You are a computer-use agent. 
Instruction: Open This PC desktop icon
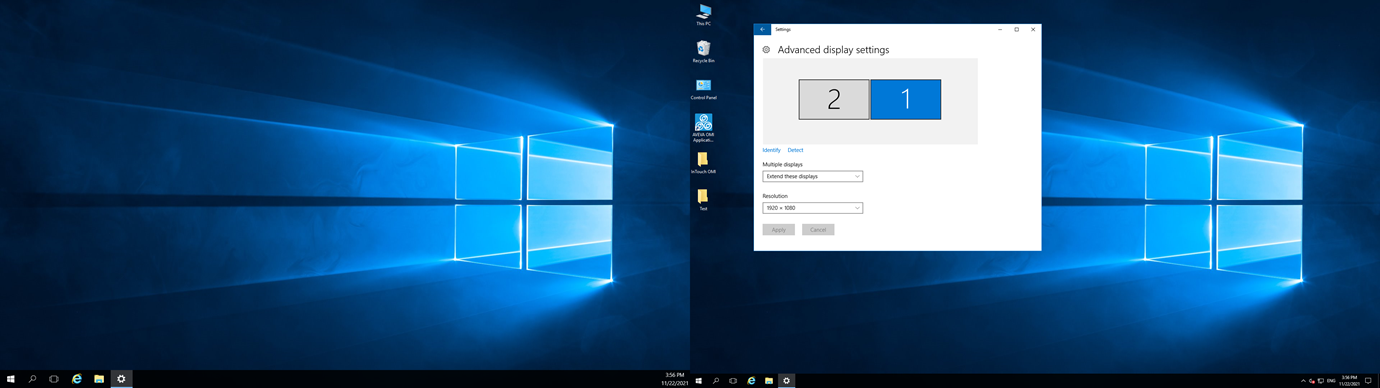point(703,14)
